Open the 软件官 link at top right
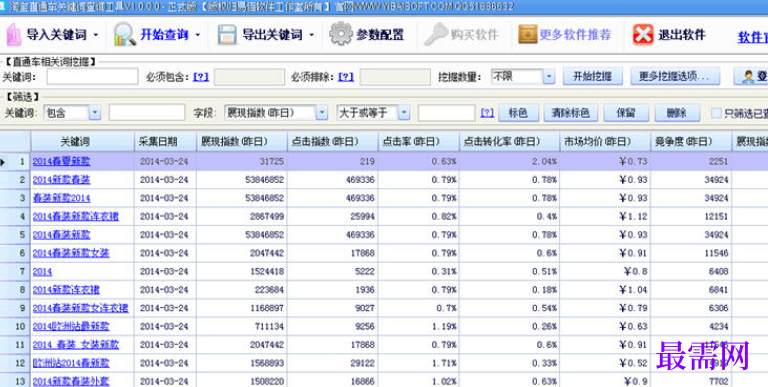Image resolution: width=768 pixels, height=387 pixels. click(753, 37)
